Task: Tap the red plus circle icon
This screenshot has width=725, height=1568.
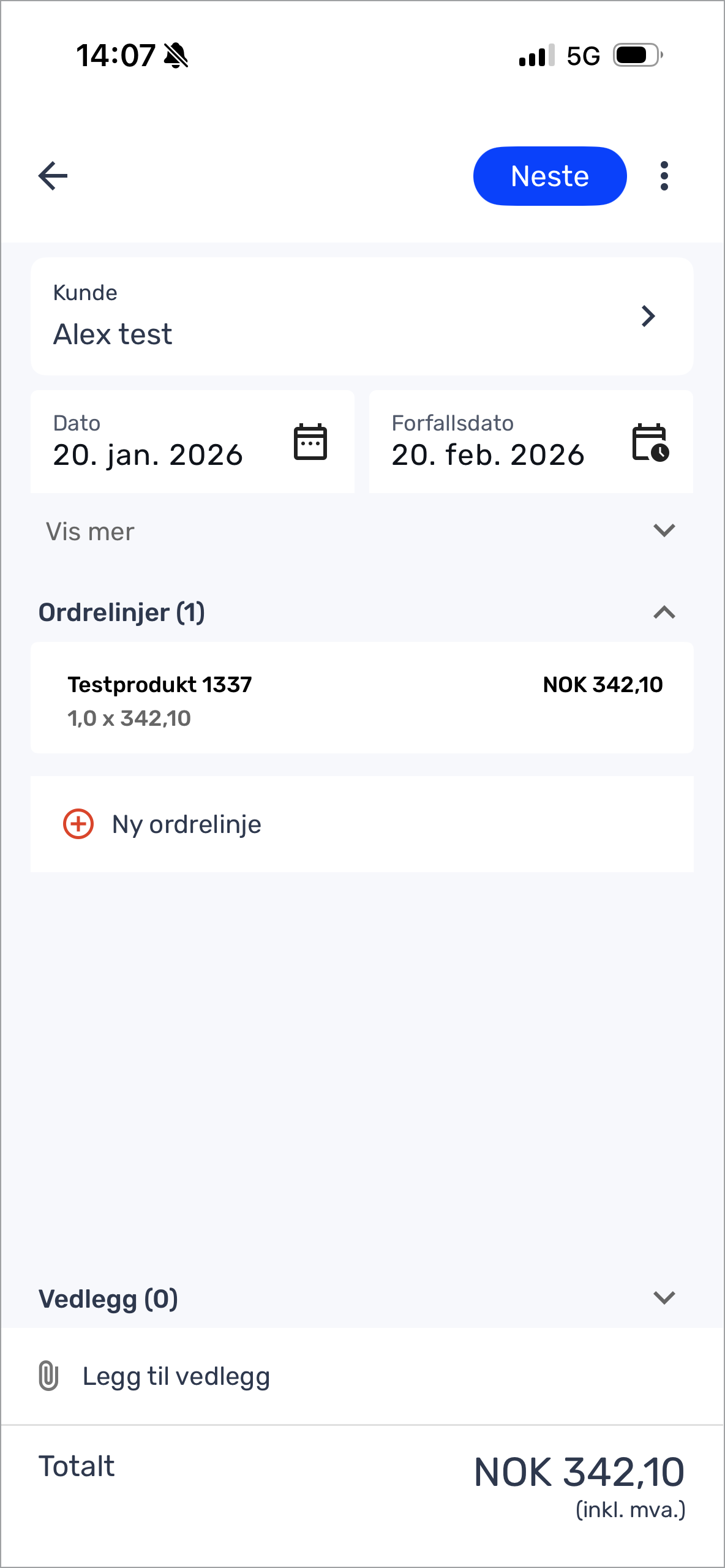Action: pyautogui.click(x=78, y=824)
